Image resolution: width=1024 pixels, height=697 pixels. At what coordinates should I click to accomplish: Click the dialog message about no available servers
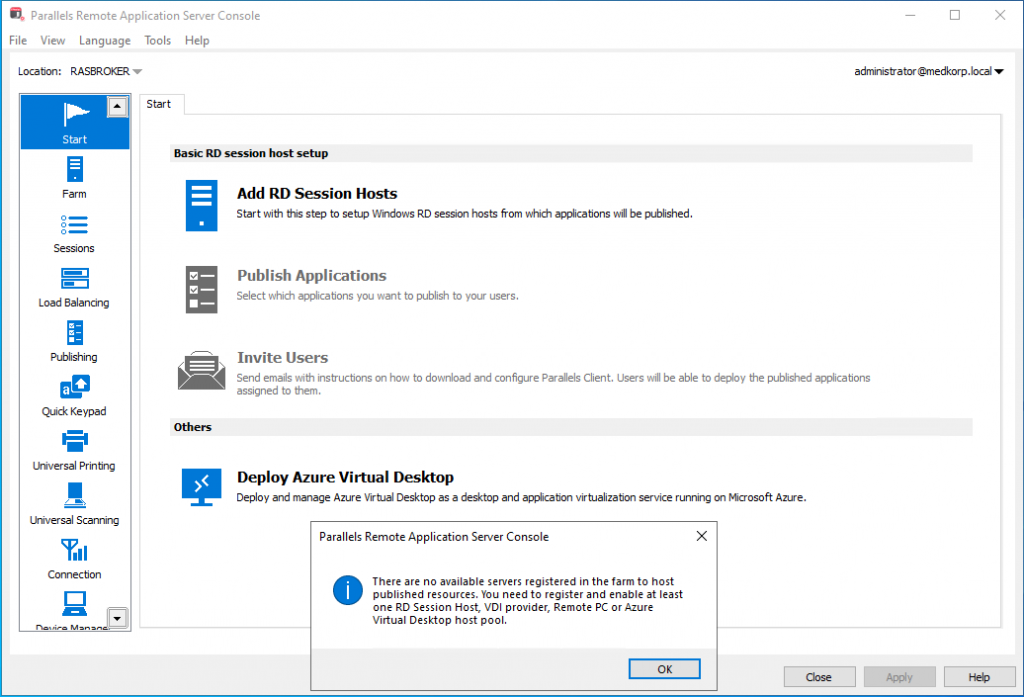click(528, 600)
